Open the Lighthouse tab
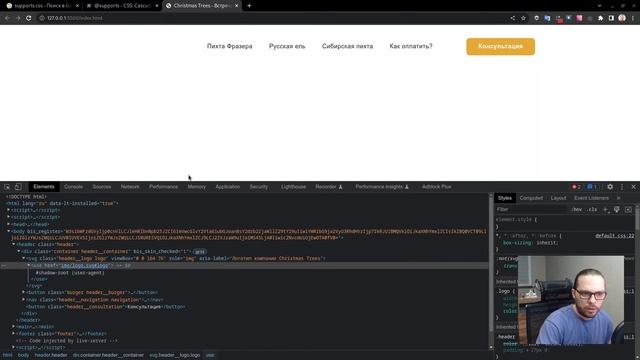 (x=293, y=187)
